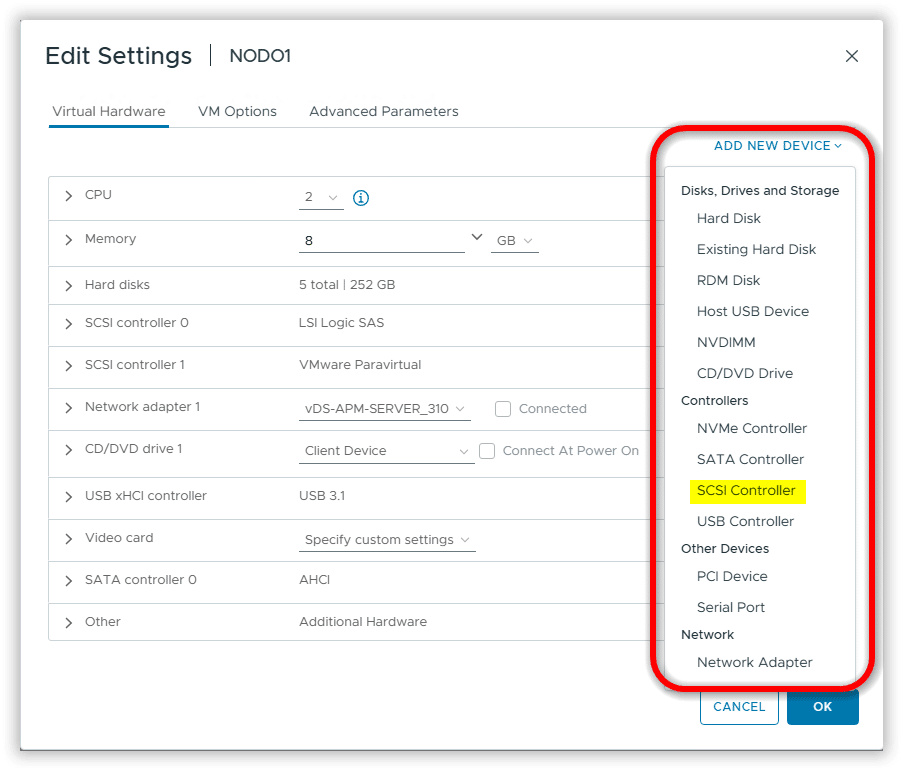Toggle Connect At Power On checkbox

click(x=487, y=451)
